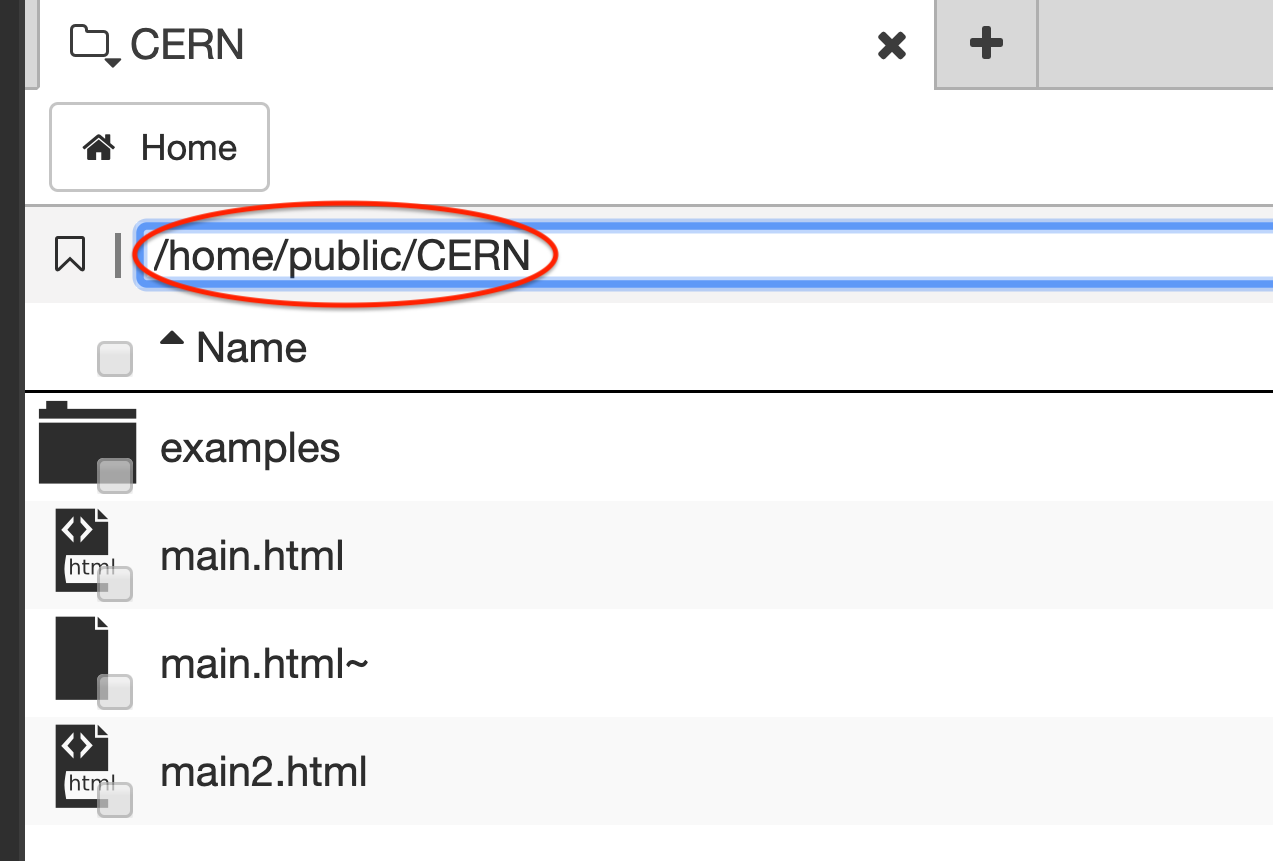
Task: Toggle the sort arrow on the Name column
Action: 172,338
